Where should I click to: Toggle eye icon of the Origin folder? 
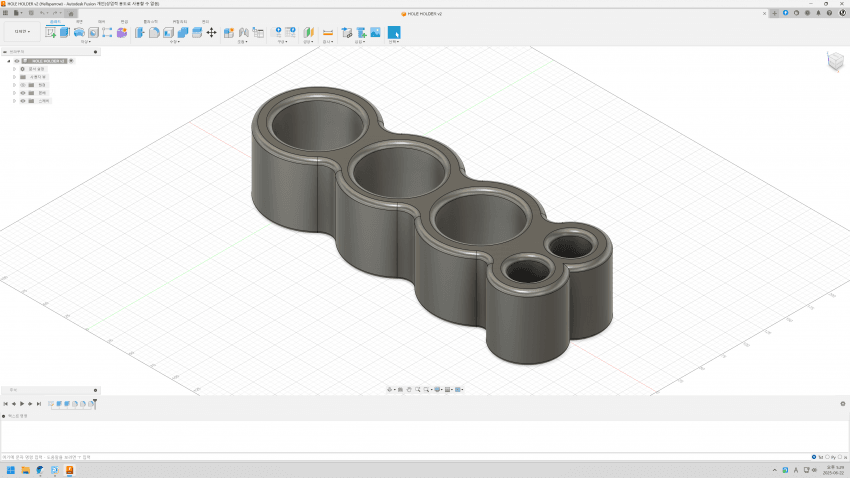tap(23, 85)
